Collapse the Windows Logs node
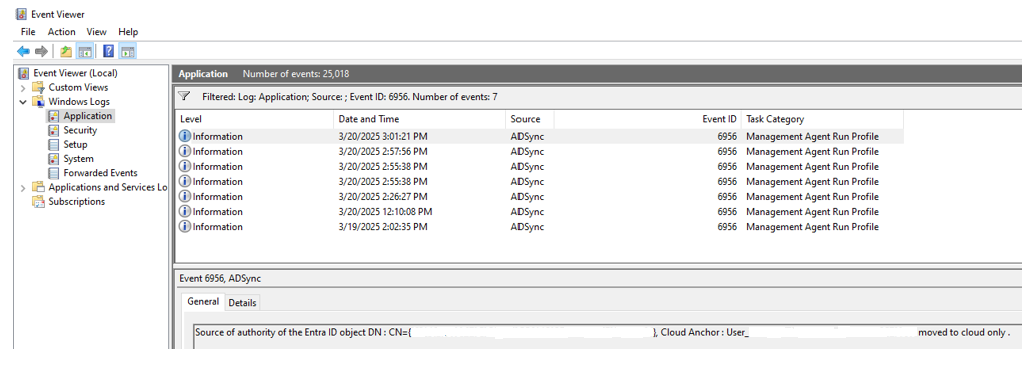This screenshot has height=366, width=1034. [x=23, y=102]
